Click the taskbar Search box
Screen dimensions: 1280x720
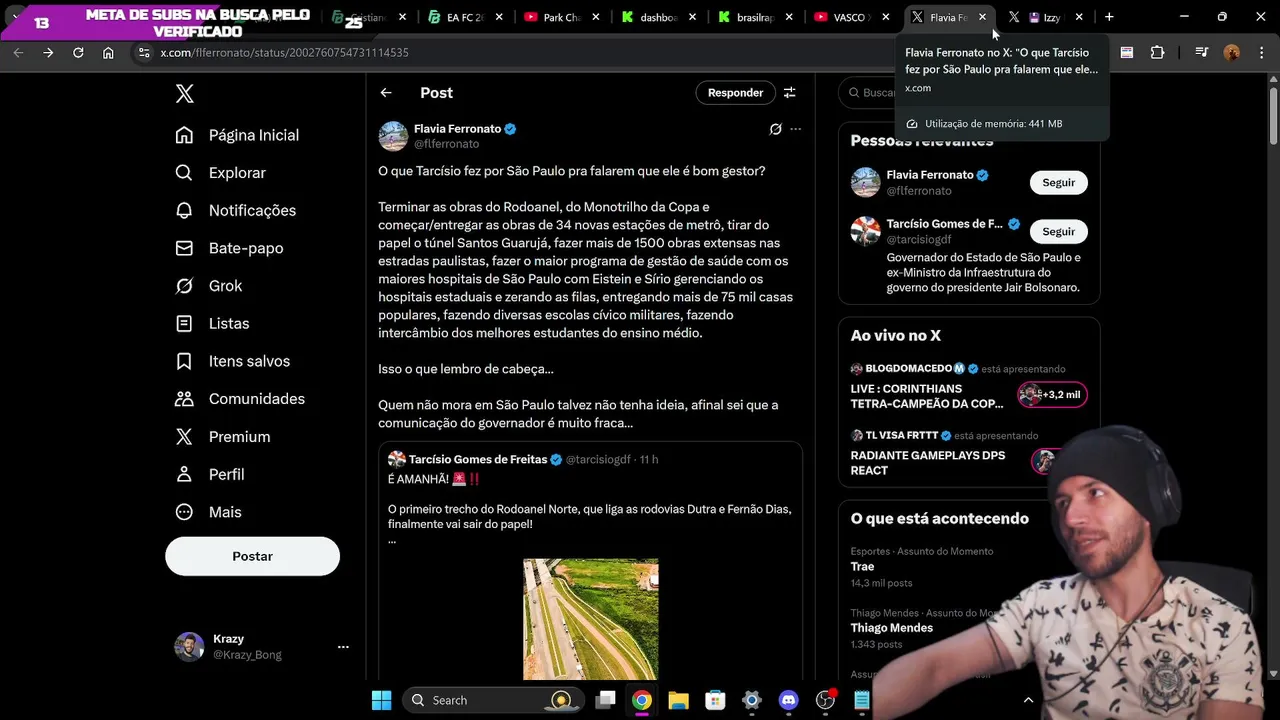tap(491, 700)
